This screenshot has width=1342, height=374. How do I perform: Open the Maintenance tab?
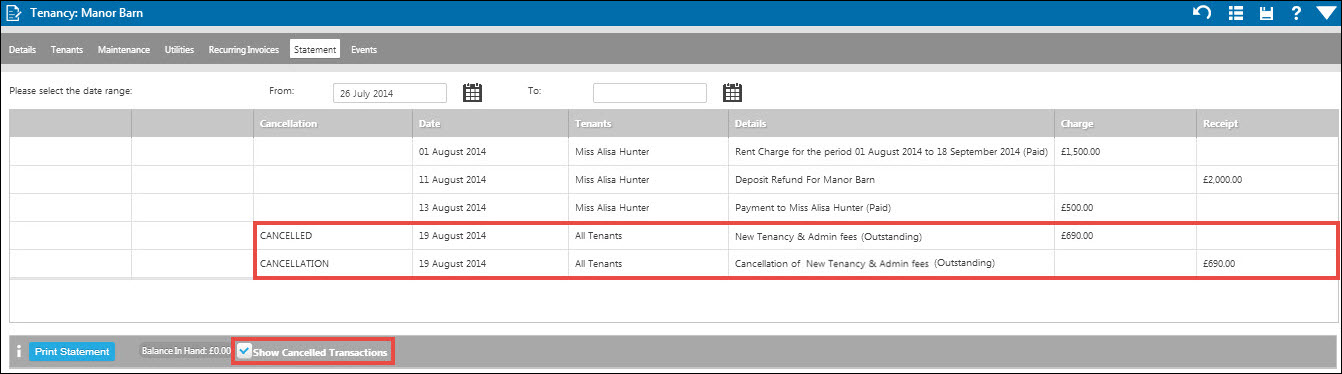[x=124, y=49]
